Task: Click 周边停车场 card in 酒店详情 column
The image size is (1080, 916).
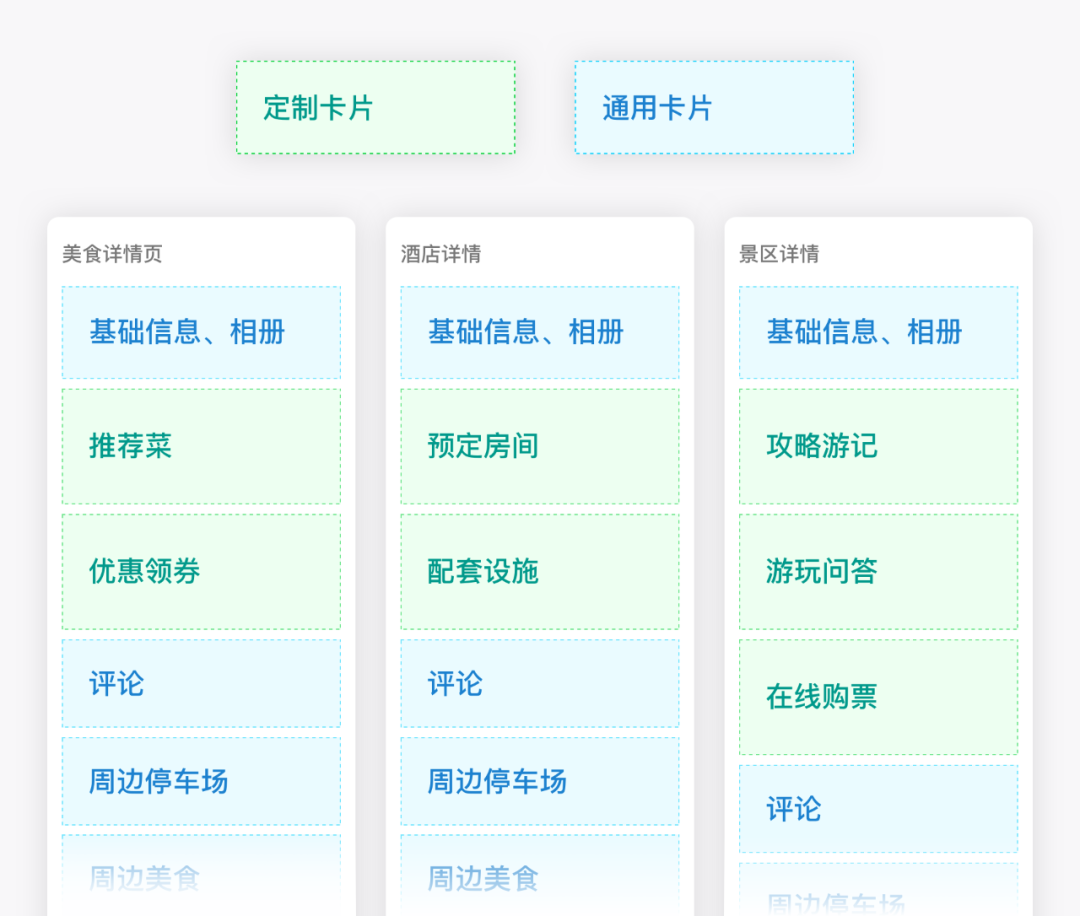Action: click(540, 782)
